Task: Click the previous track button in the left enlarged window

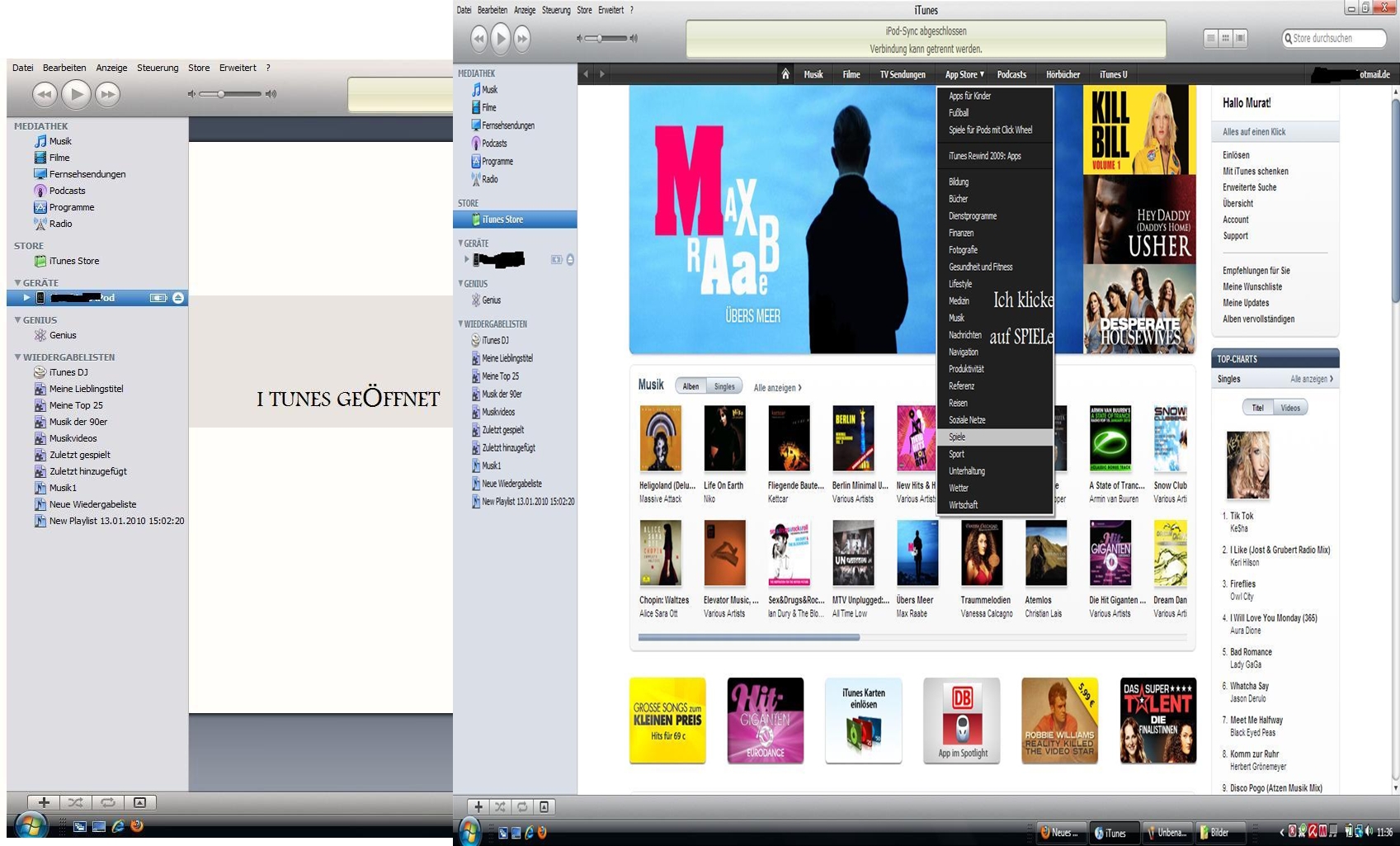Action: pyautogui.click(x=45, y=94)
